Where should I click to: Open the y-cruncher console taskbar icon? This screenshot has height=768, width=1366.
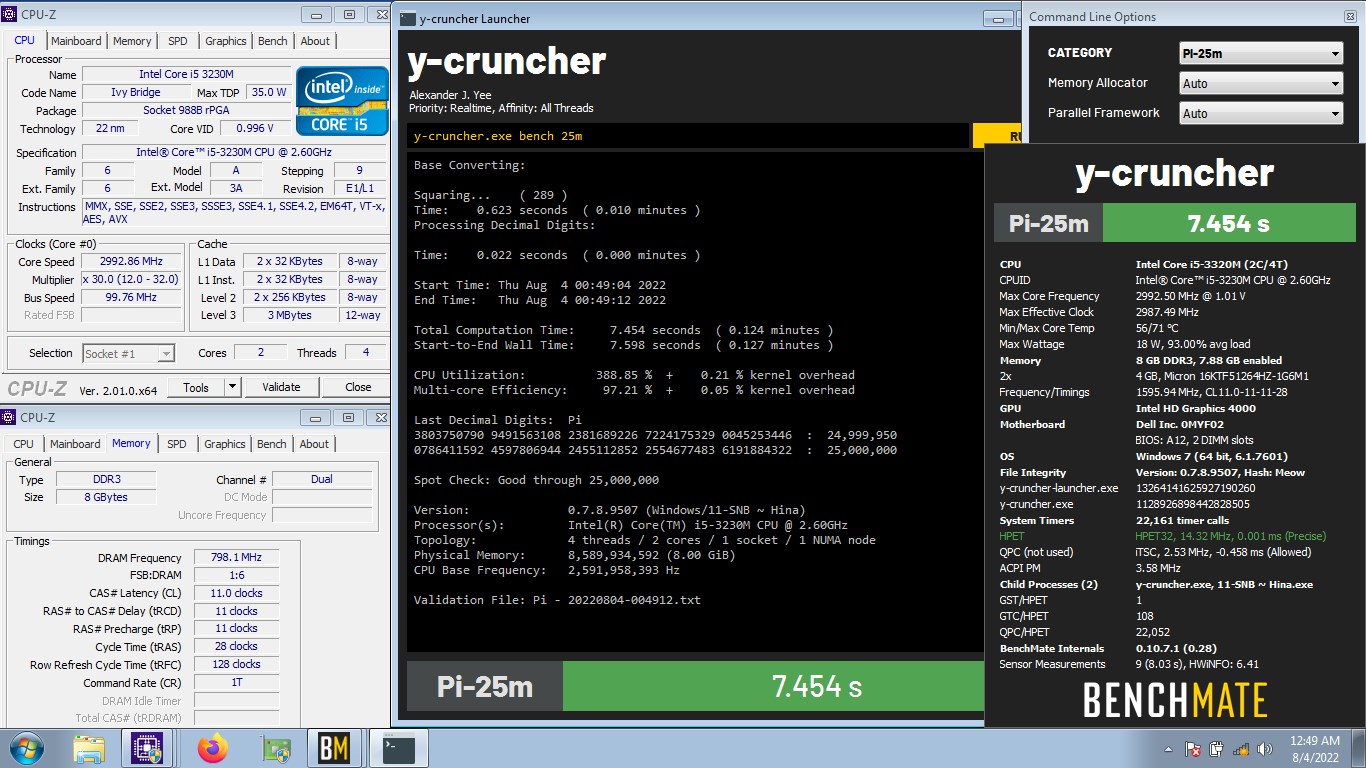[399, 748]
